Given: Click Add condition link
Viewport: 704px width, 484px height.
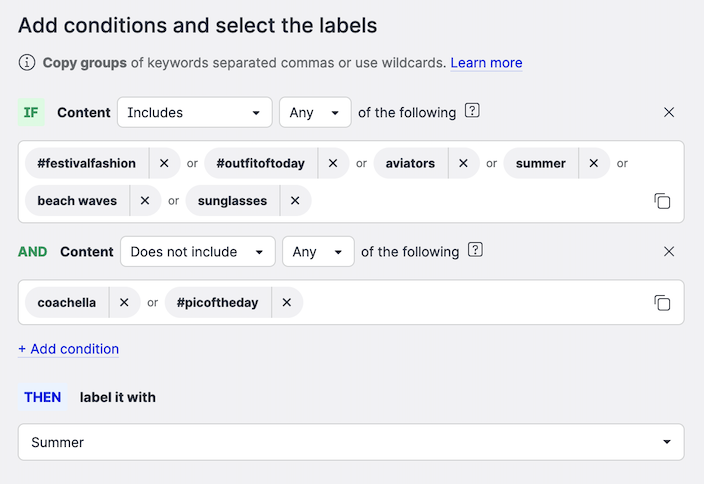Looking at the screenshot, I should point(68,349).
